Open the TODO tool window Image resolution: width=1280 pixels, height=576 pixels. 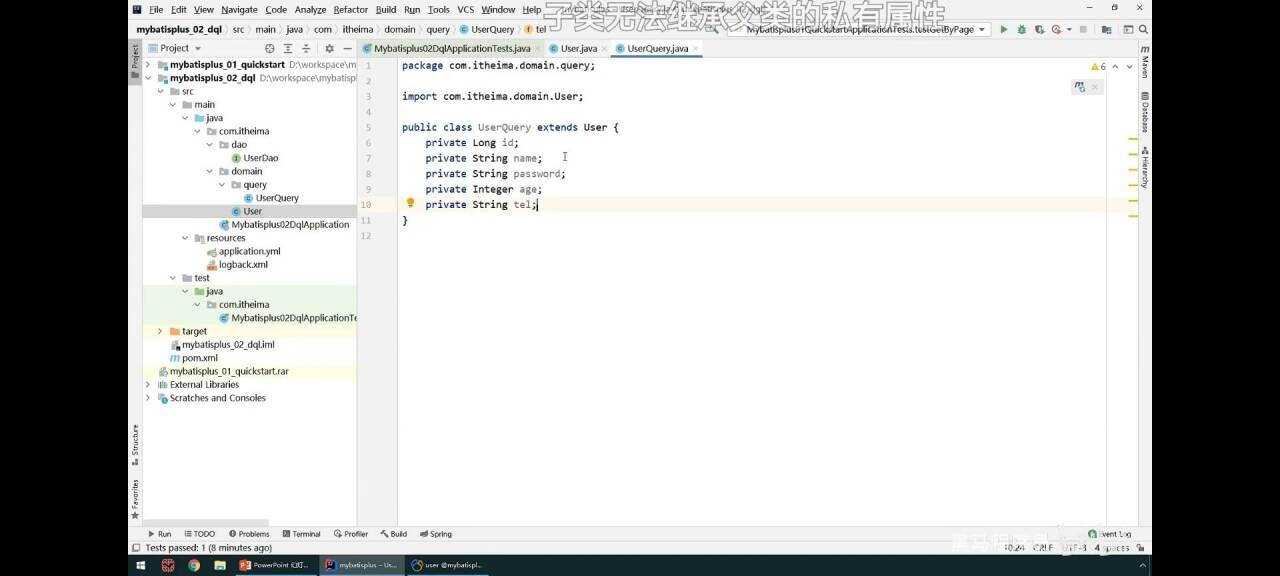pos(199,534)
